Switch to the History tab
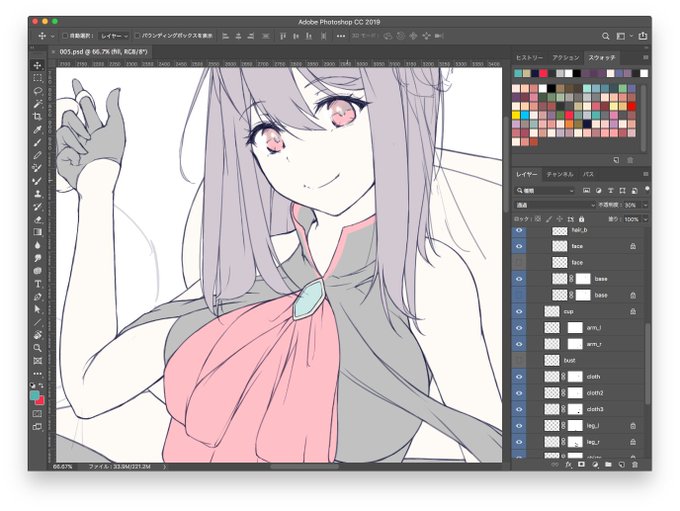Screen dimensions: 680x511 pos(529,57)
